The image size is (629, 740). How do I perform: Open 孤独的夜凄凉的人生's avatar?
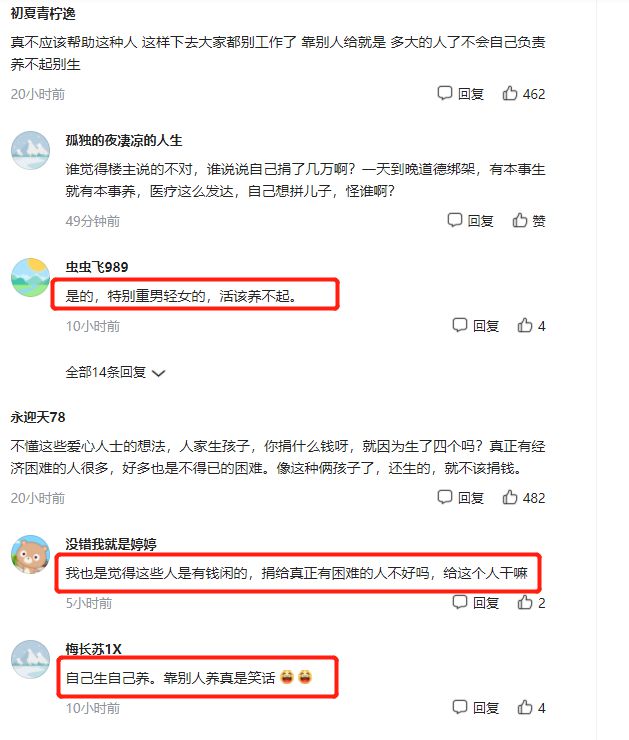click(30, 150)
